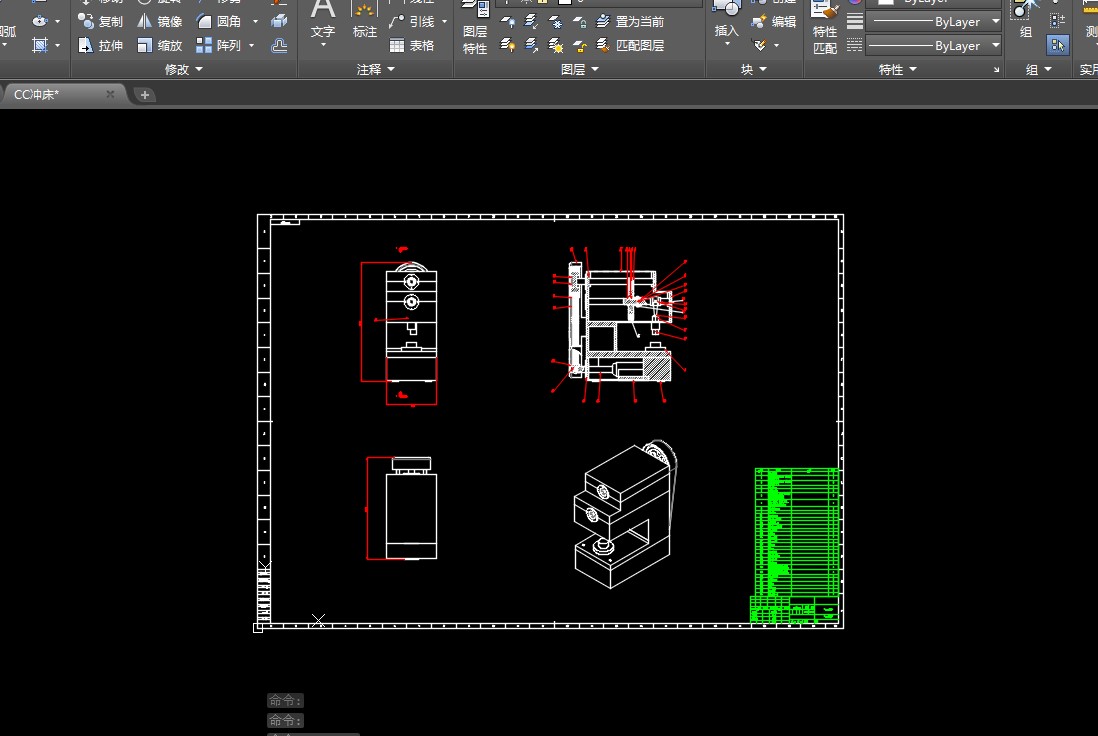1098x736 pixels.
Task: Click the group add/remove icon
Action: click(1057, 21)
